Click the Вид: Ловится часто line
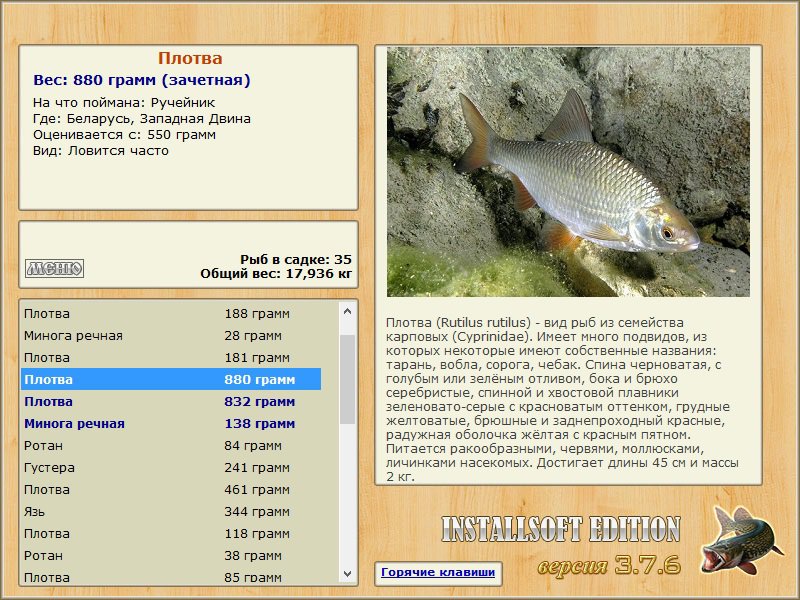The image size is (800, 600). 101,151
